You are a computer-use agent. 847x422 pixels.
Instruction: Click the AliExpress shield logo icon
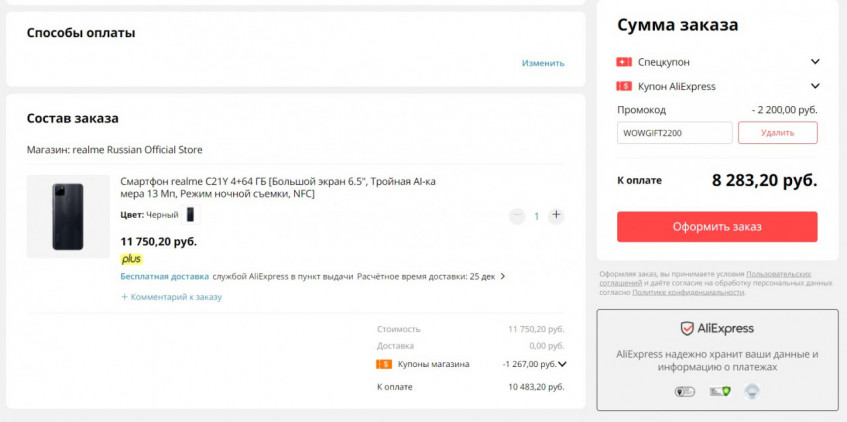[687, 328]
